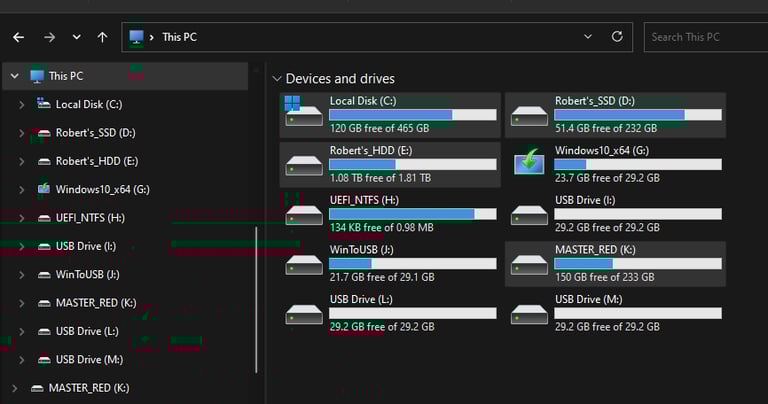Viewport: 768px width, 404px height.
Task: Click UEFI_NTFS (H:) capacity bar
Action: tap(413, 214)
